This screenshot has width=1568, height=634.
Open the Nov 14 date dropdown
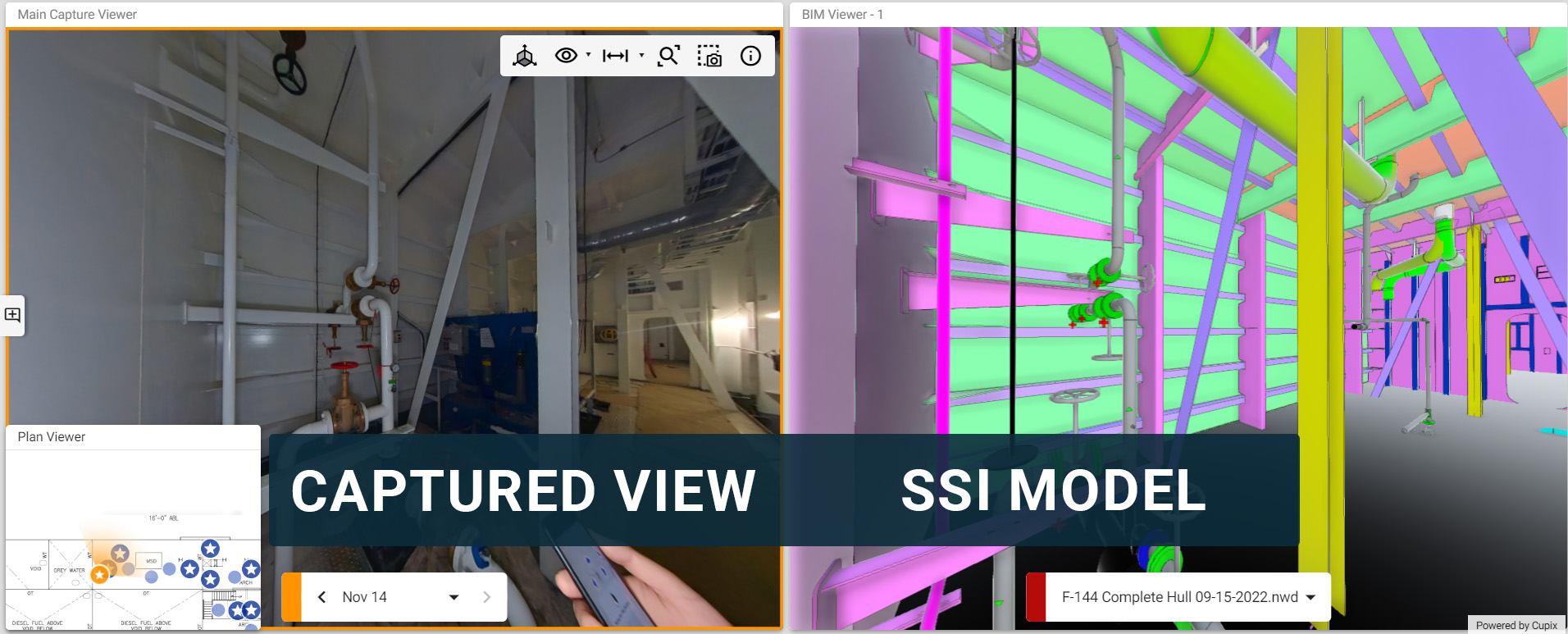454,597
